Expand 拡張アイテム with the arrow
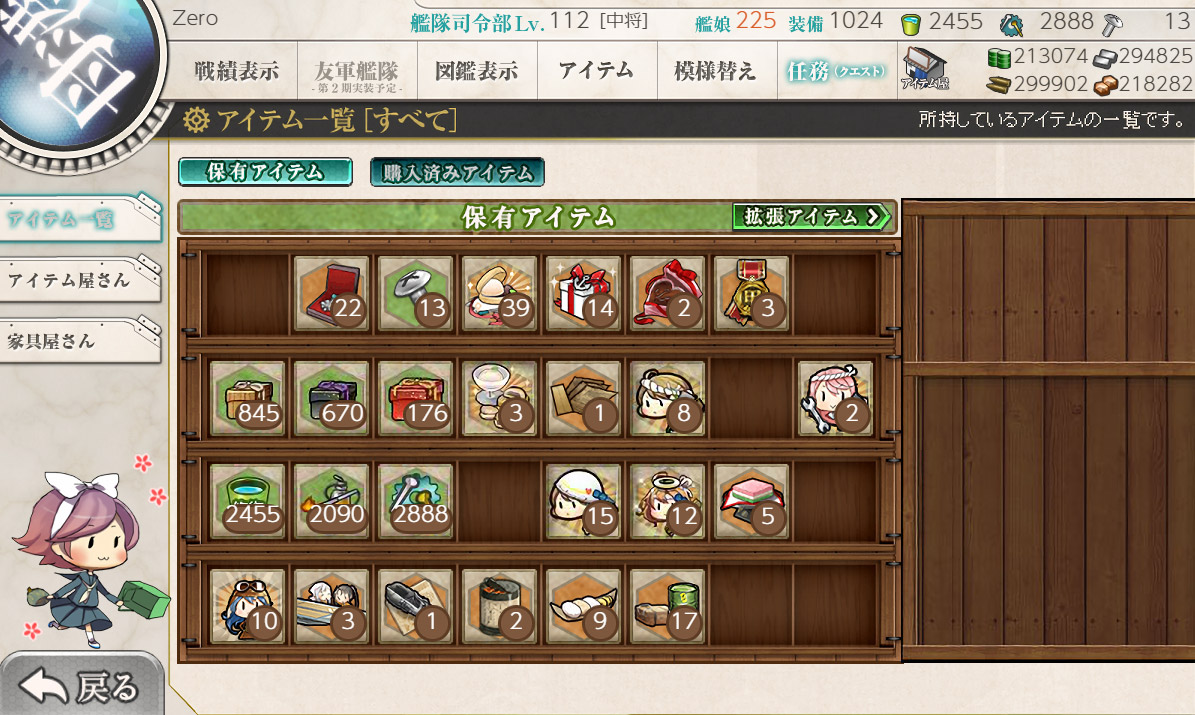Image resolution: width=1195 pixels, height=715 pixels. click(812, 216)
